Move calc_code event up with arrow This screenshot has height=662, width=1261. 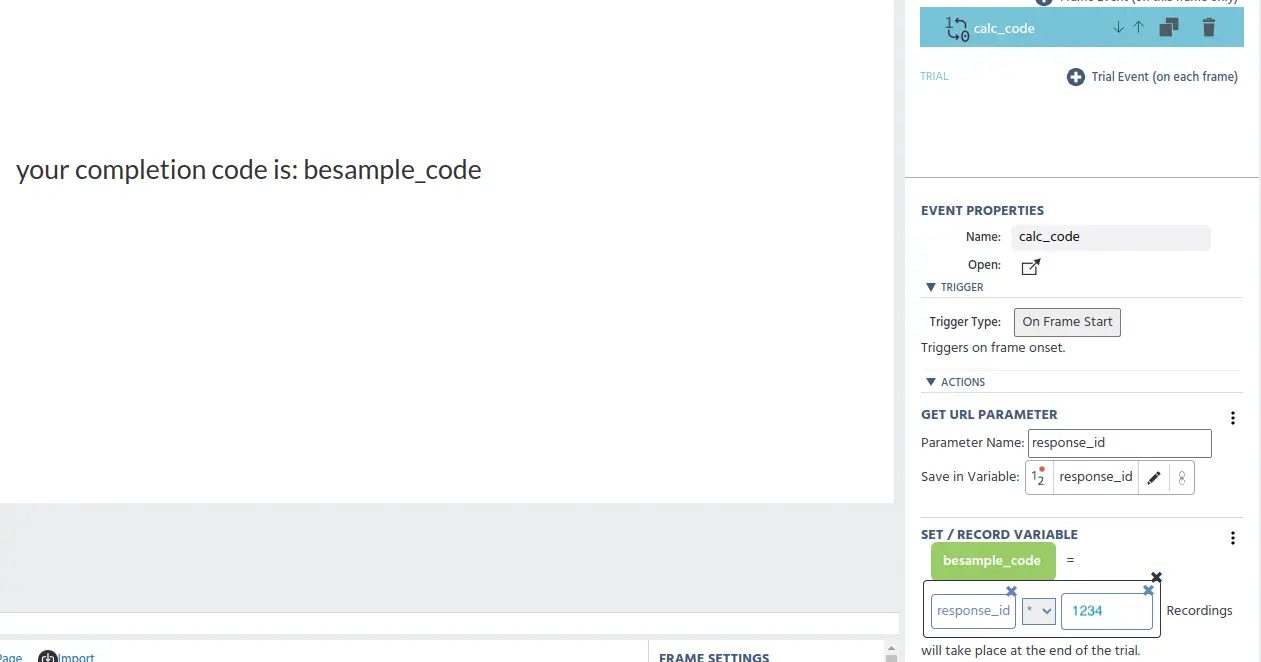point(1138,28)
